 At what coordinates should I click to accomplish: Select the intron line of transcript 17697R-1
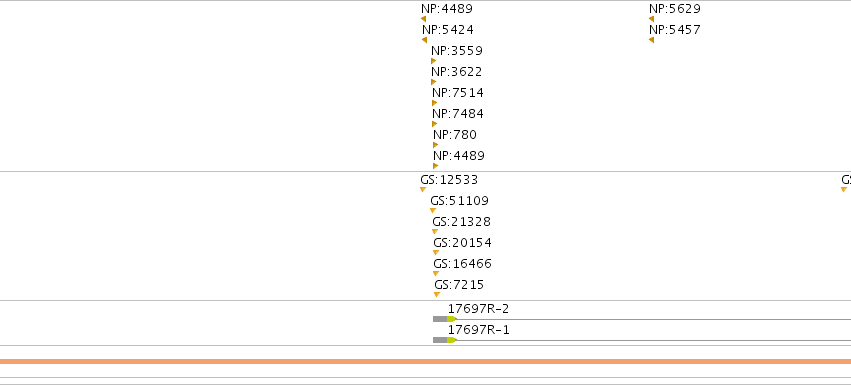[x=653, y=340]
